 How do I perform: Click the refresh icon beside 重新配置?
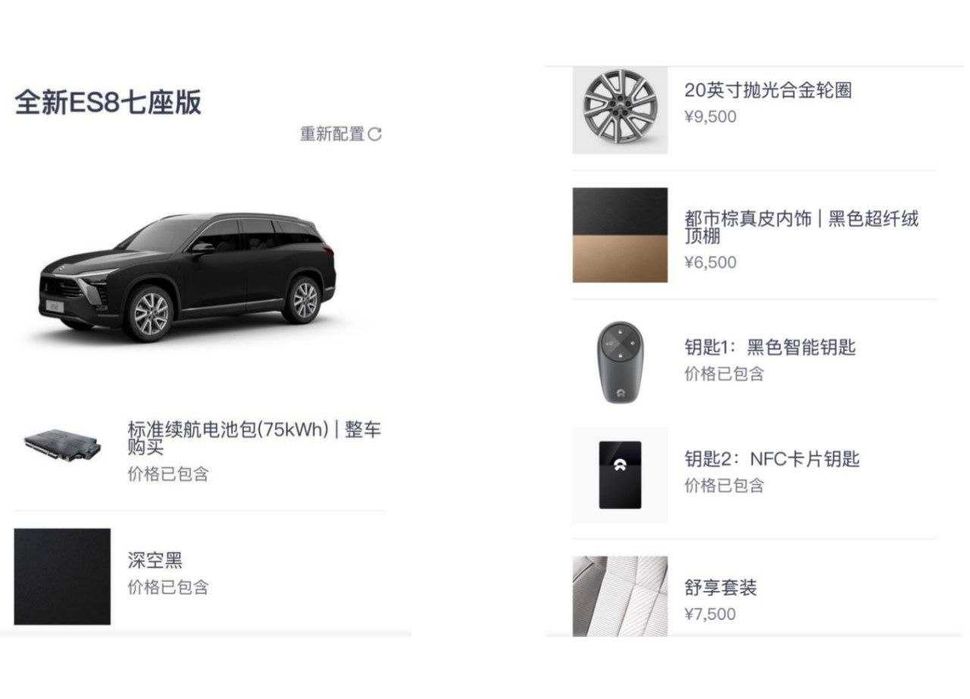click(x=375, y=134)
